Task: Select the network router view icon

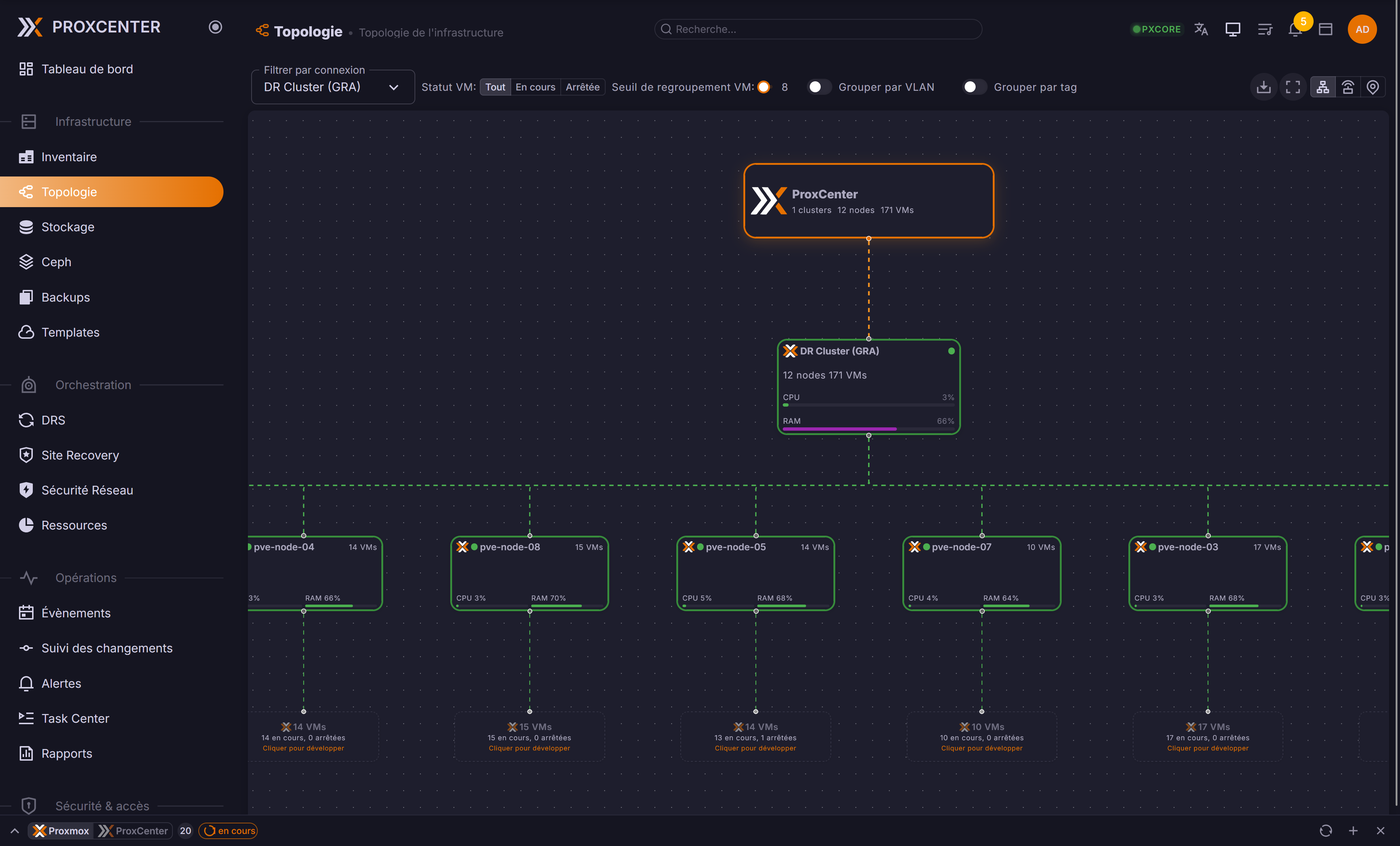Action: tap(1348, 87)
